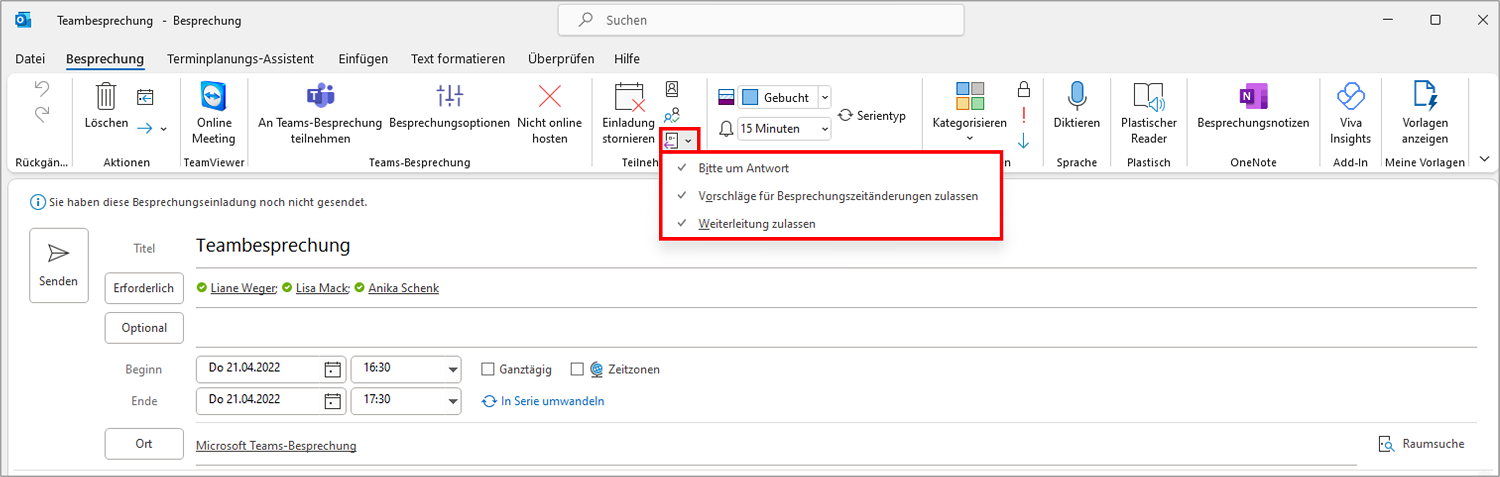
Task: Expand response options dropdown arrow
Action: [688, 141]
